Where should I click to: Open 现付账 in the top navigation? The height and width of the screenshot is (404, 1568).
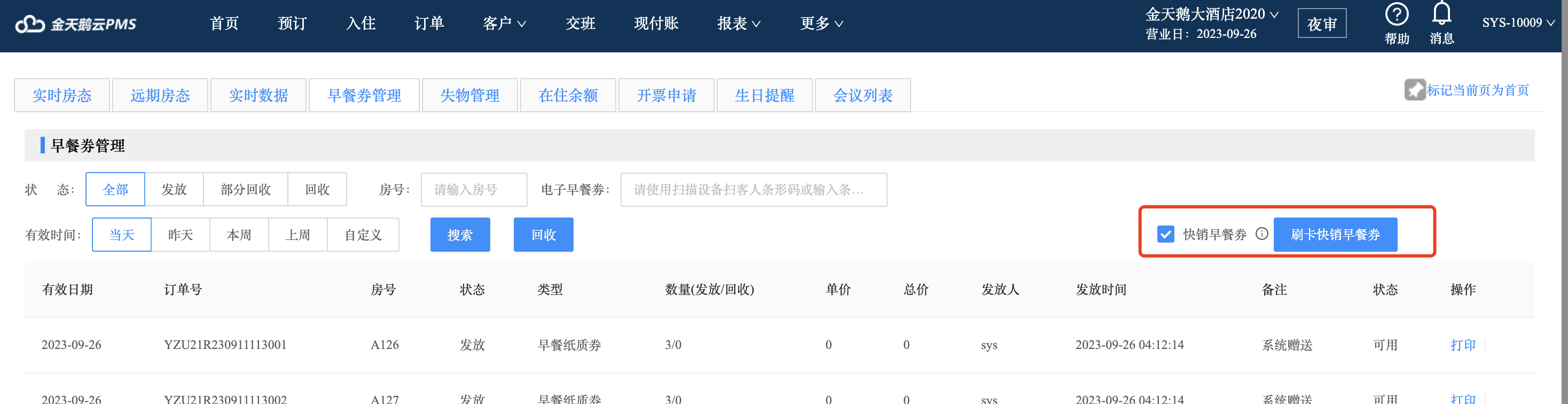point(656,24)
